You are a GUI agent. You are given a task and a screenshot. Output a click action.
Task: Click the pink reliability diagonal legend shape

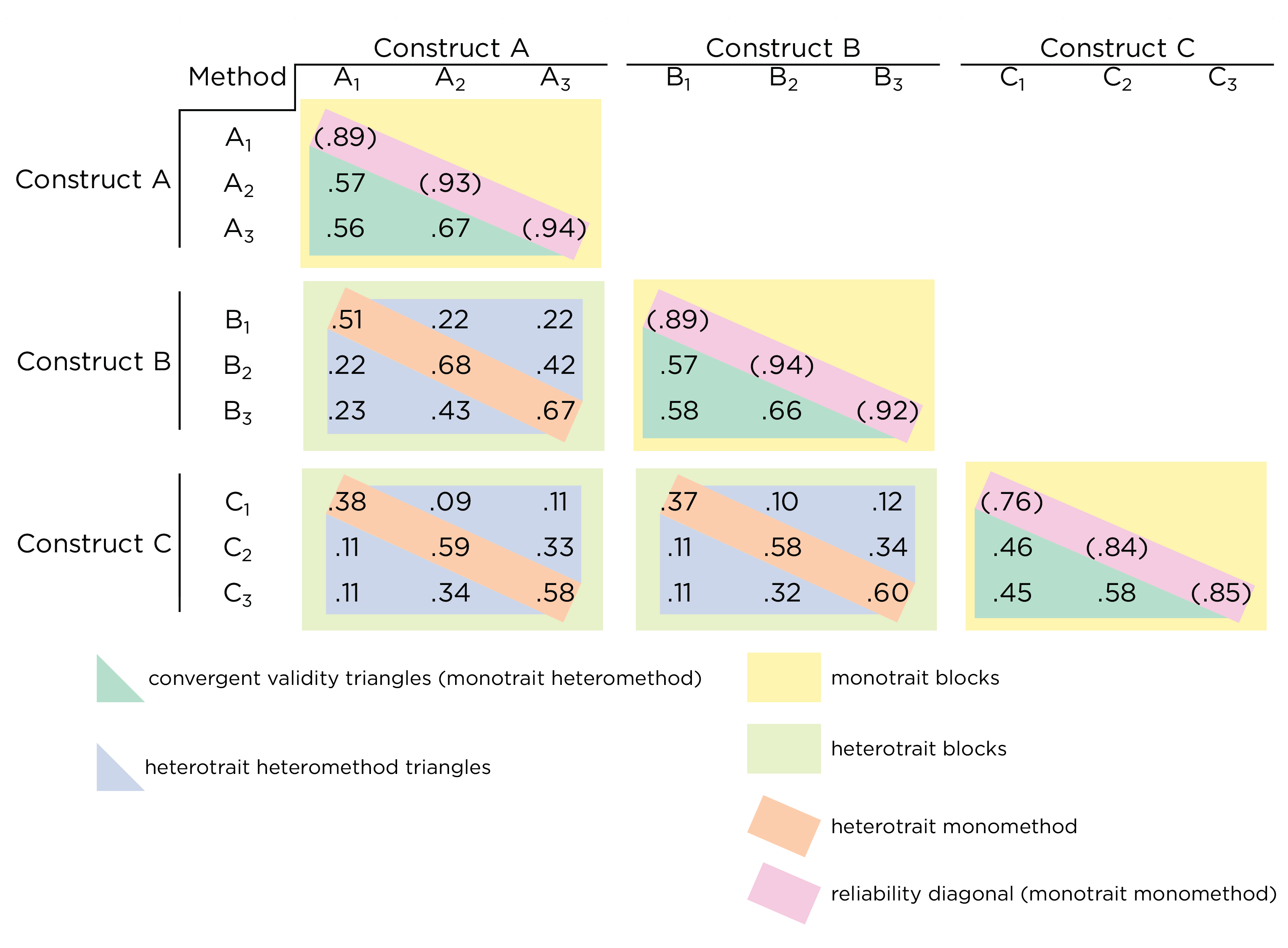[x=784, y=893]
